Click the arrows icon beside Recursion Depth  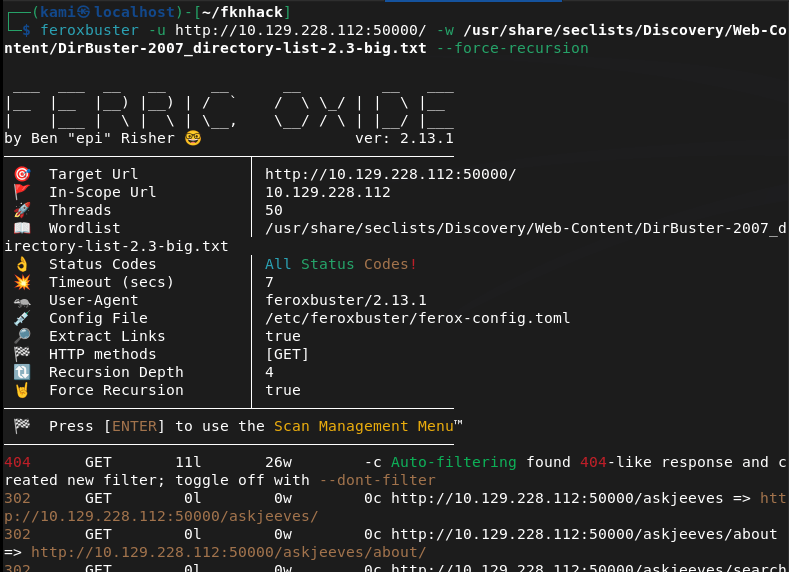[x=22, y=372]
